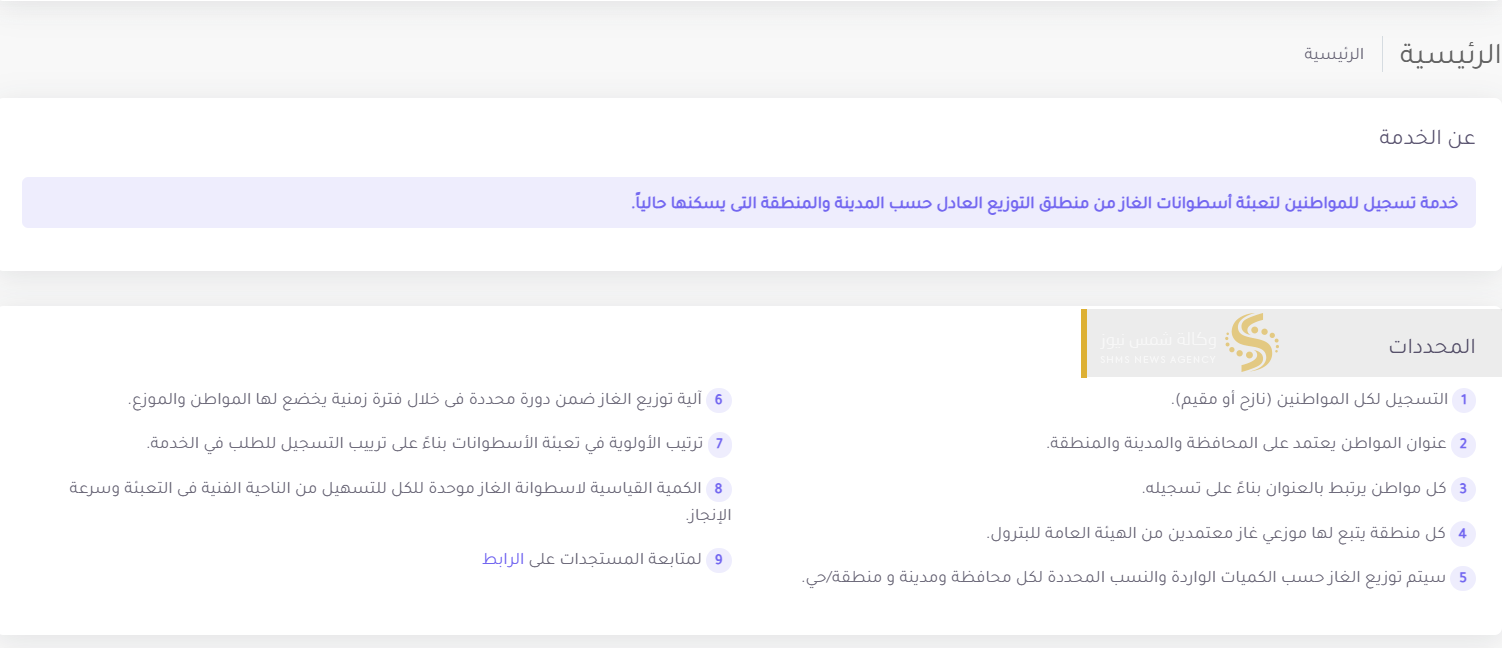Click badge 2 next to عنوان المواطن item
Image resolution: width=1502 pixels, height=648 pixels.
pos(1463,444)
